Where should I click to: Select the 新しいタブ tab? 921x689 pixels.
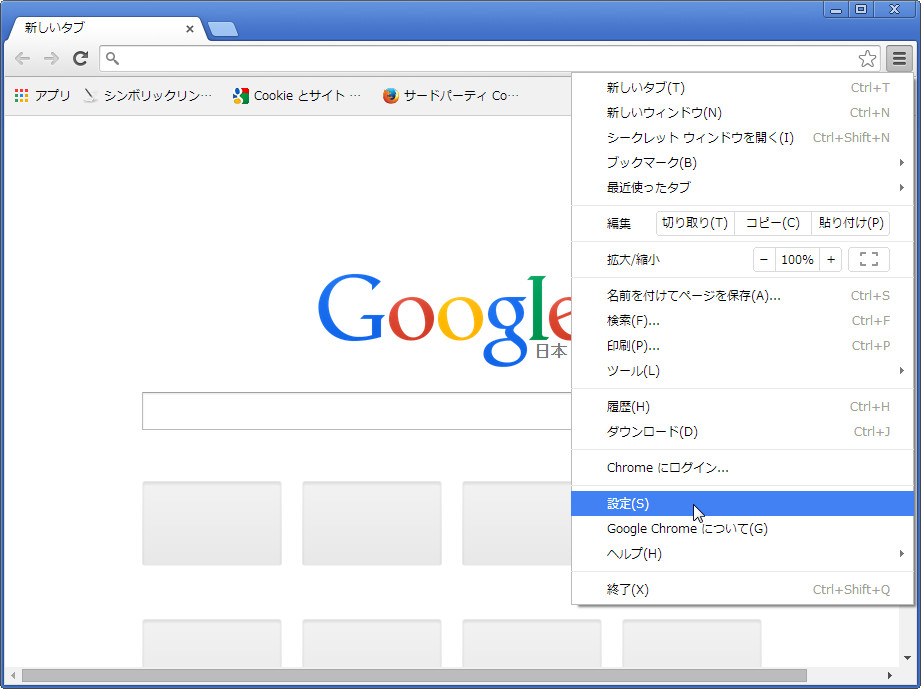[x=106, y=28]
